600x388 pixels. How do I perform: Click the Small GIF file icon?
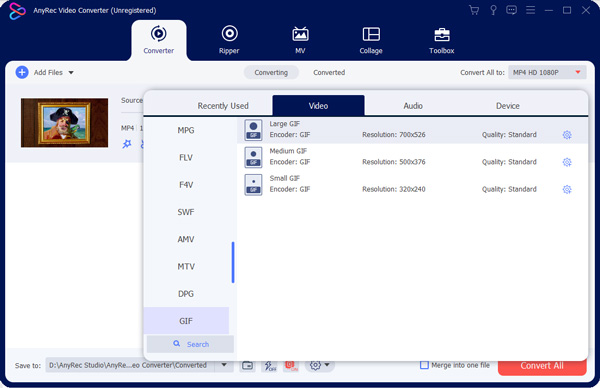[x=253, y=184]
